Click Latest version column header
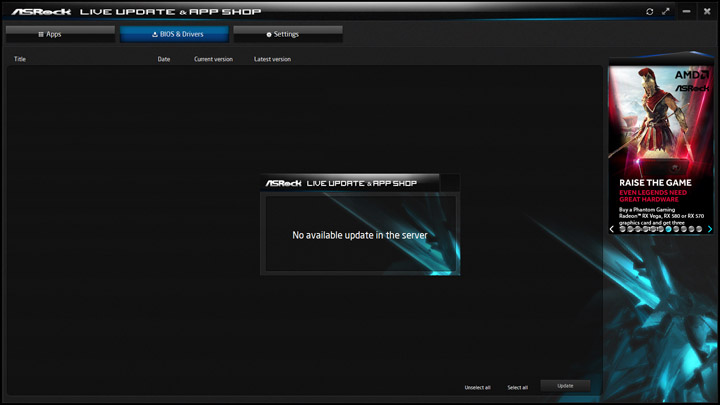The width and height of the screenshot is (720, 405). tap(272, 59)
